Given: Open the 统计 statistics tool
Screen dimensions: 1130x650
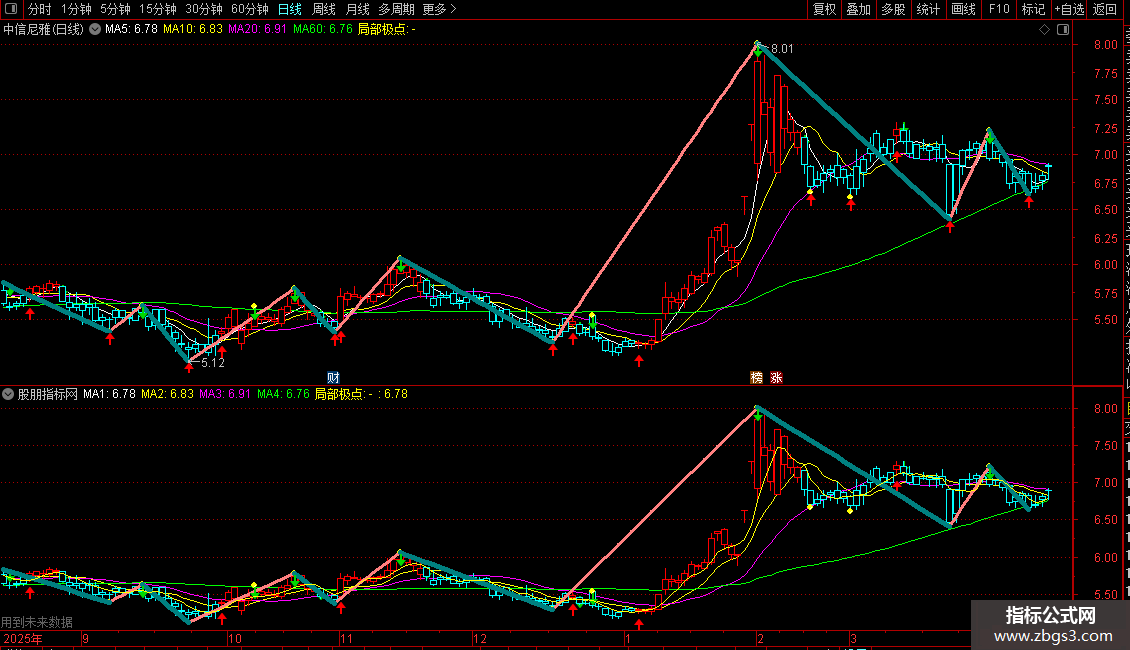Looking at the screenshot, I should tap(927, 9).
